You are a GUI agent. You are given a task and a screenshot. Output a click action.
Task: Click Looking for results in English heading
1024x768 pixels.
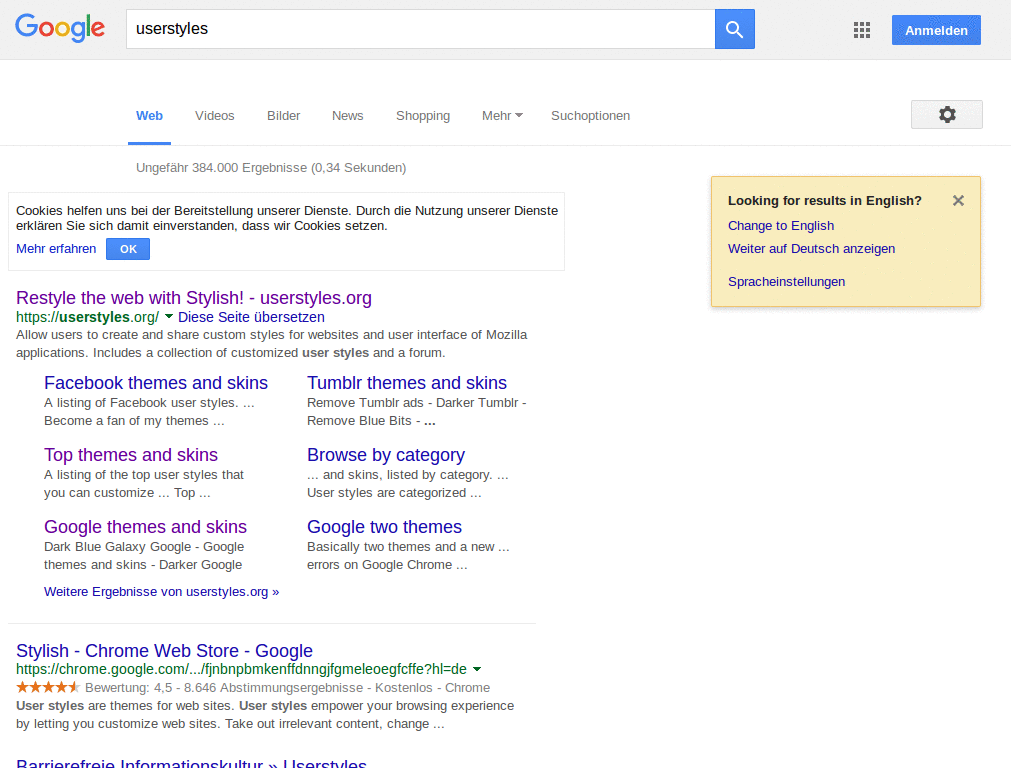(825, 200)
